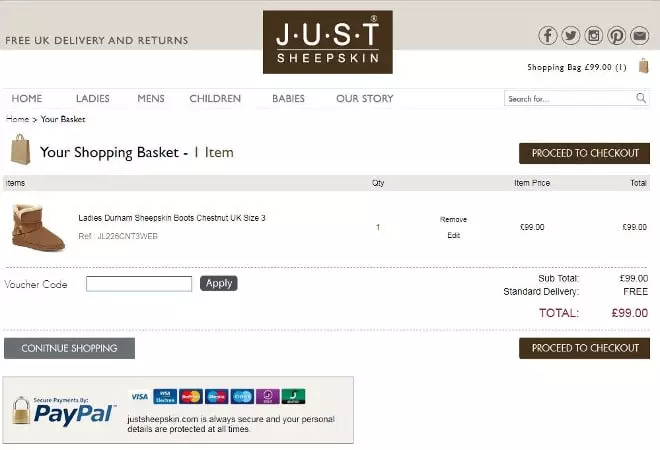Click the Sub Total: label
Viewport: 660px width, 450px height.
pyautogui.click(x=559, y=278)
